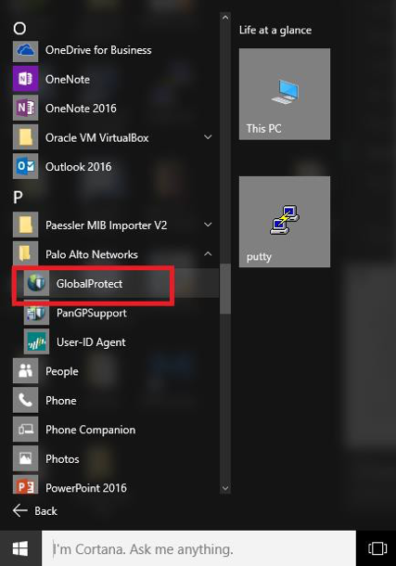The width and height of the screenshot is (396, 566).
Task: Launch the GlobalProtect globe shield icon
Action: pyautogui.click(x=36, y=284)
